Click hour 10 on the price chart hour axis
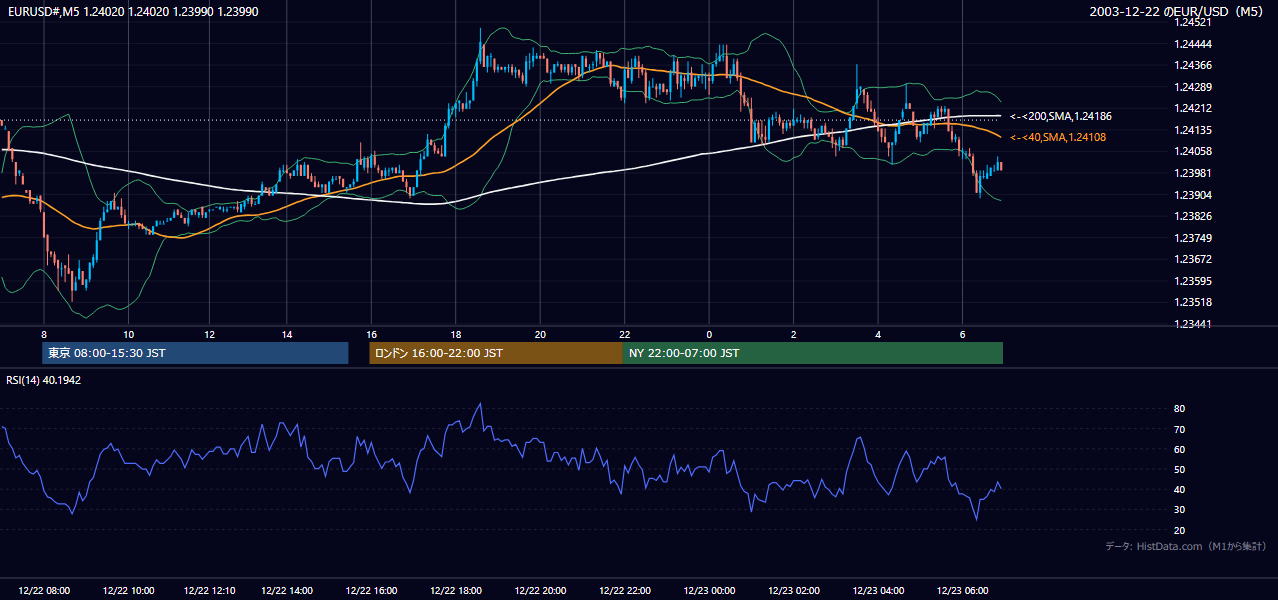 (128, 334)
